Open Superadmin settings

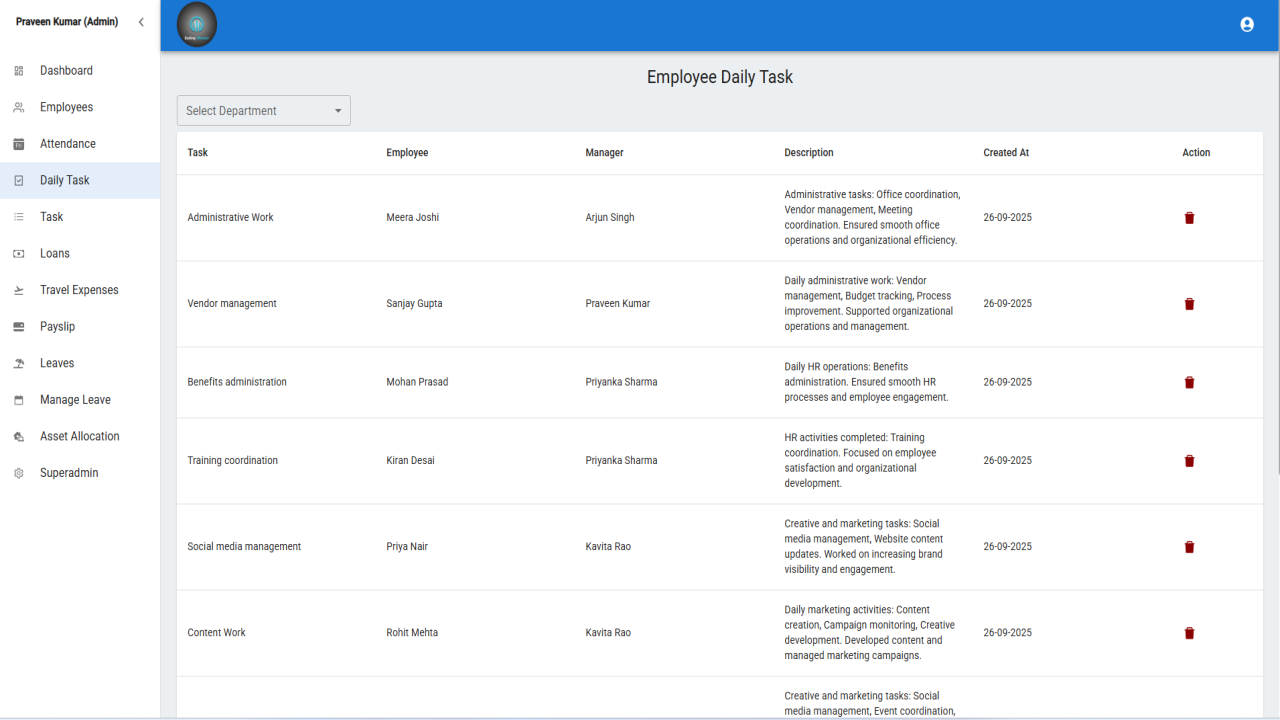80,473
